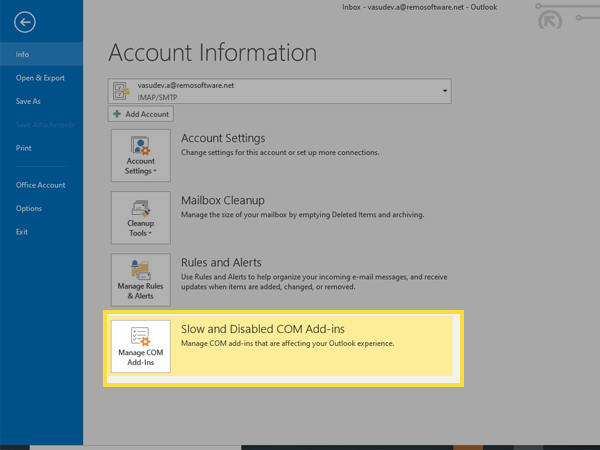
Task: Click the 'Account Settings' section heading
Action: click(x=223, y=138)
